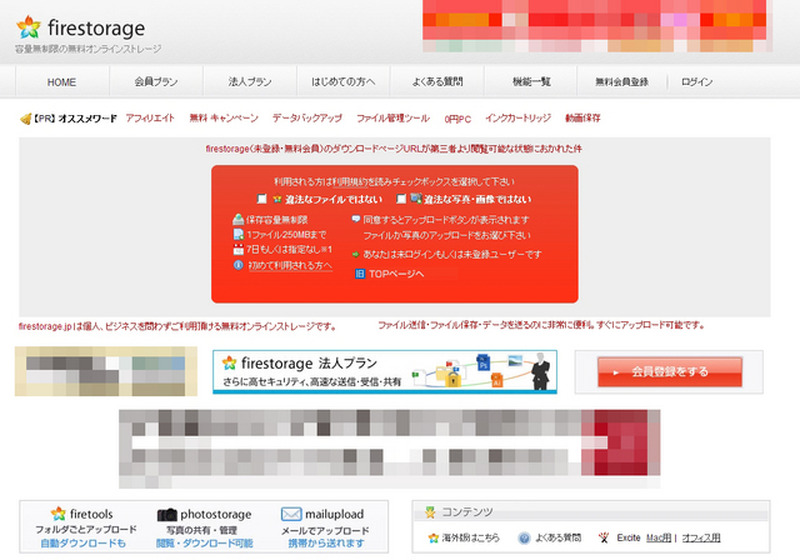Go to 機能一覧 in navigation bar
This screenshot has height=560, width=800.
[x=531, y=82]
